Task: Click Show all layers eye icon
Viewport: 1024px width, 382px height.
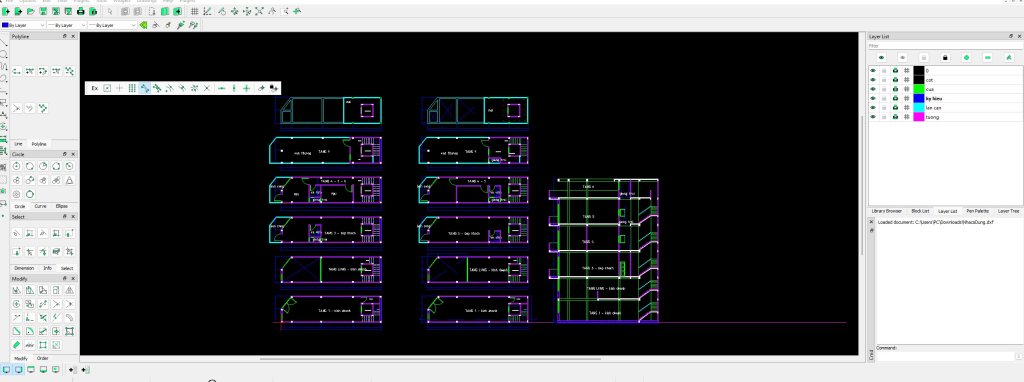Action: coord(881,57)
